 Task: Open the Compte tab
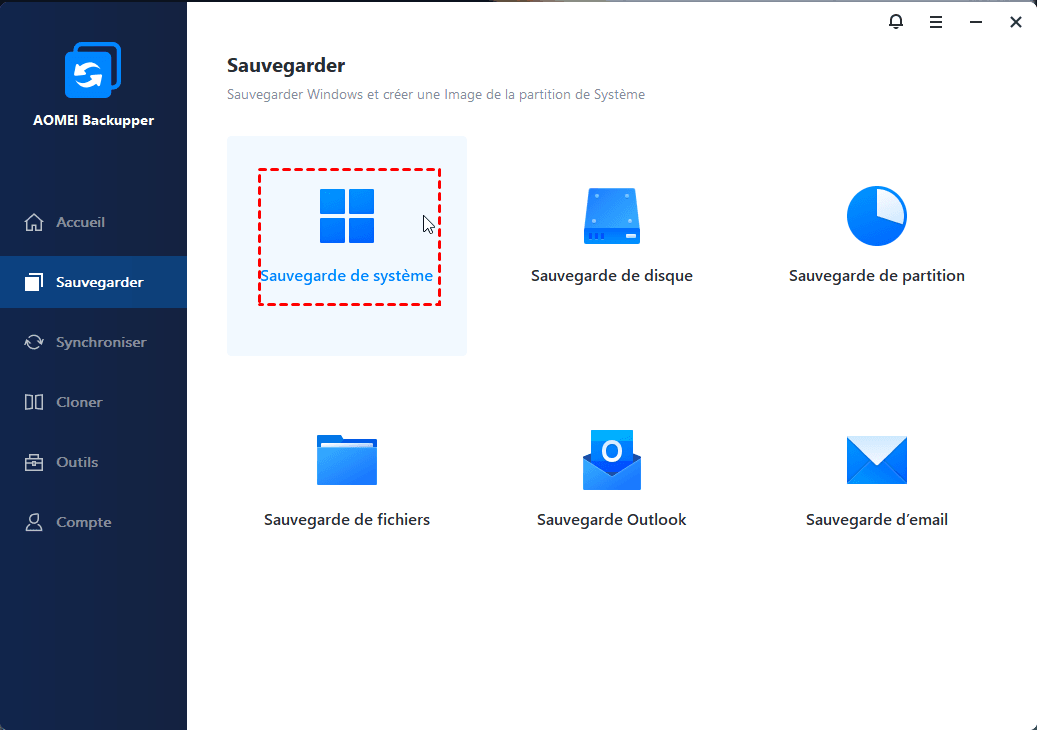(93, 522)
